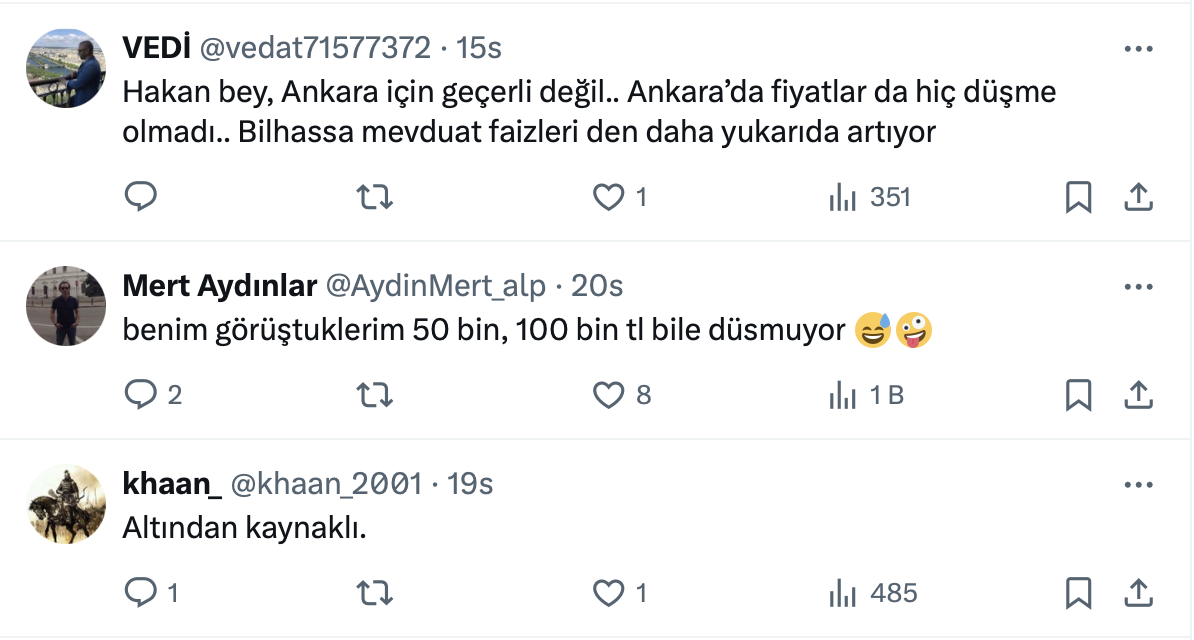Click khaan_'s warrior avatar
Screen dimensions: 1194x640
point(64,505)
